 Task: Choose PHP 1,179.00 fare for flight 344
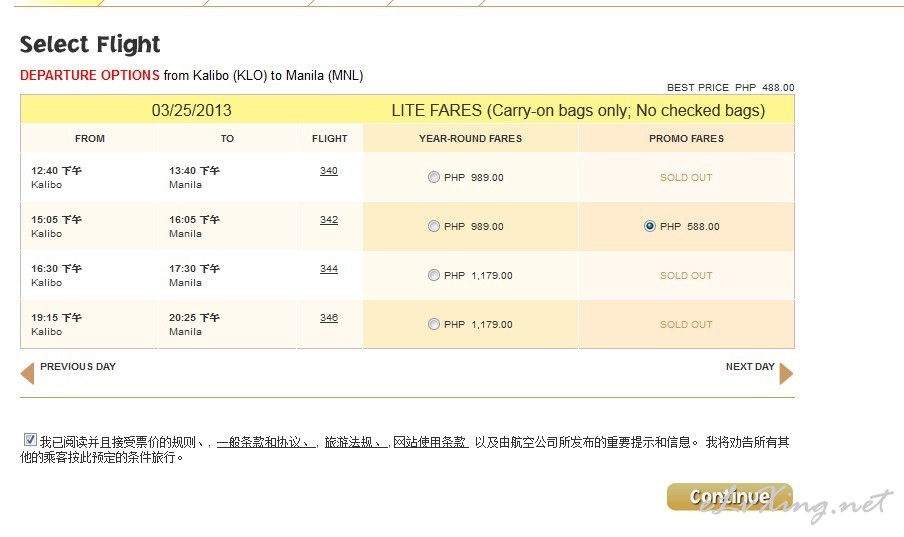pos(433,276)
